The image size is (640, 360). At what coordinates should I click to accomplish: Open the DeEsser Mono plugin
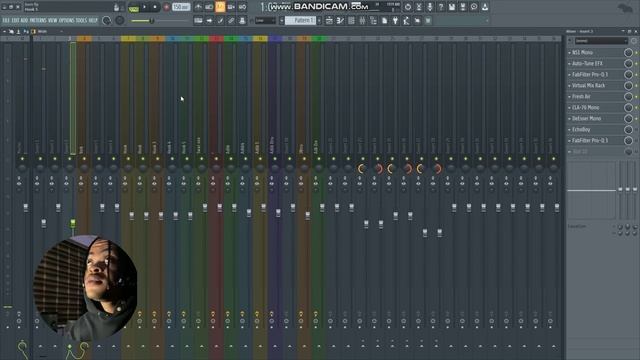(x=587, y=119)
